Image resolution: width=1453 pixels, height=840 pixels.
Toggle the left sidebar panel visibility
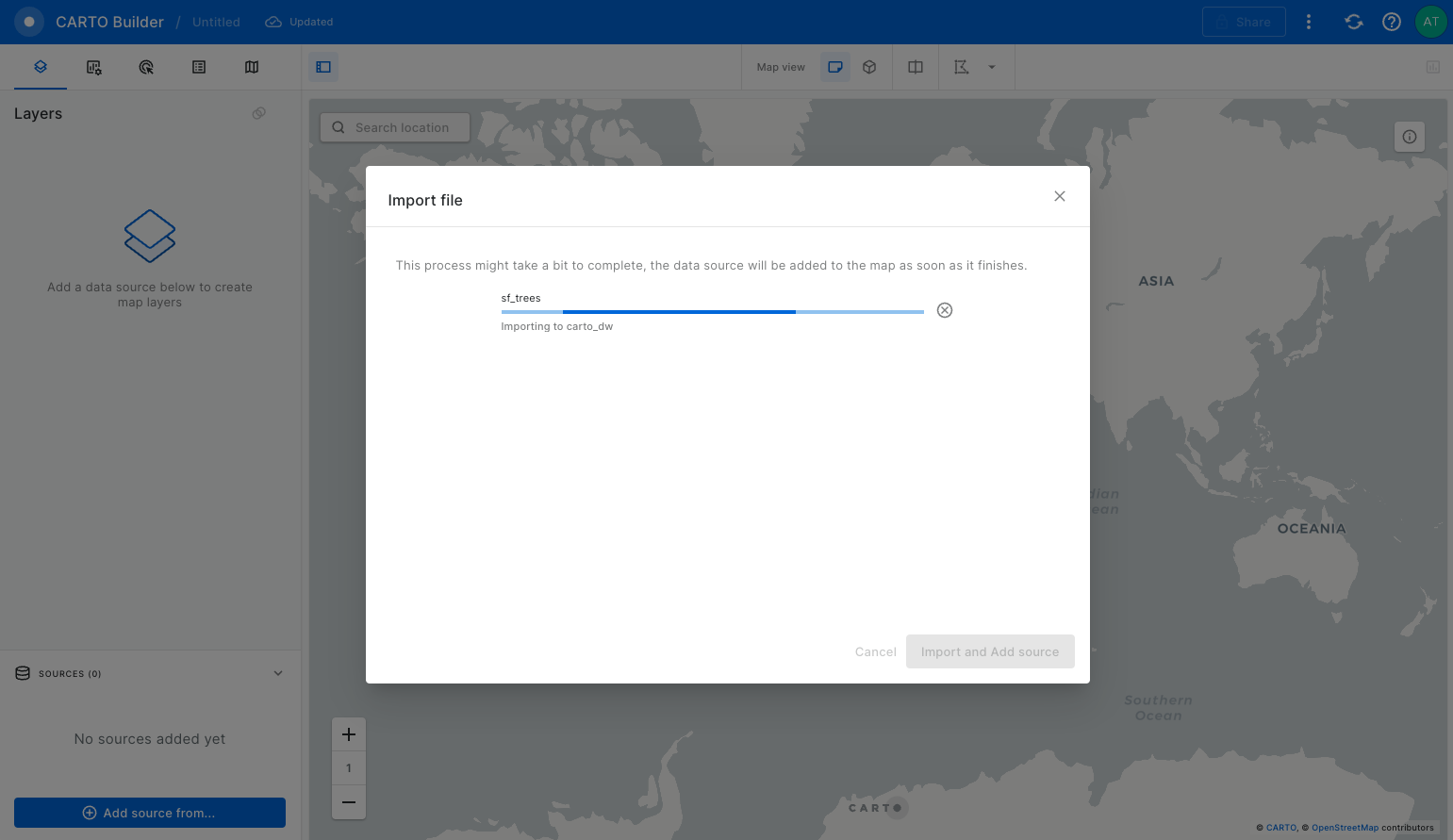[323, 67]
